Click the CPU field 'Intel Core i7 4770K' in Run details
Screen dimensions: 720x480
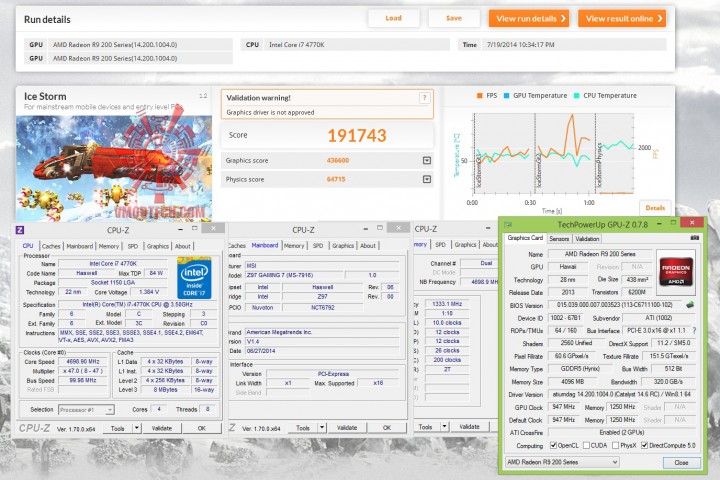(356, 45)
